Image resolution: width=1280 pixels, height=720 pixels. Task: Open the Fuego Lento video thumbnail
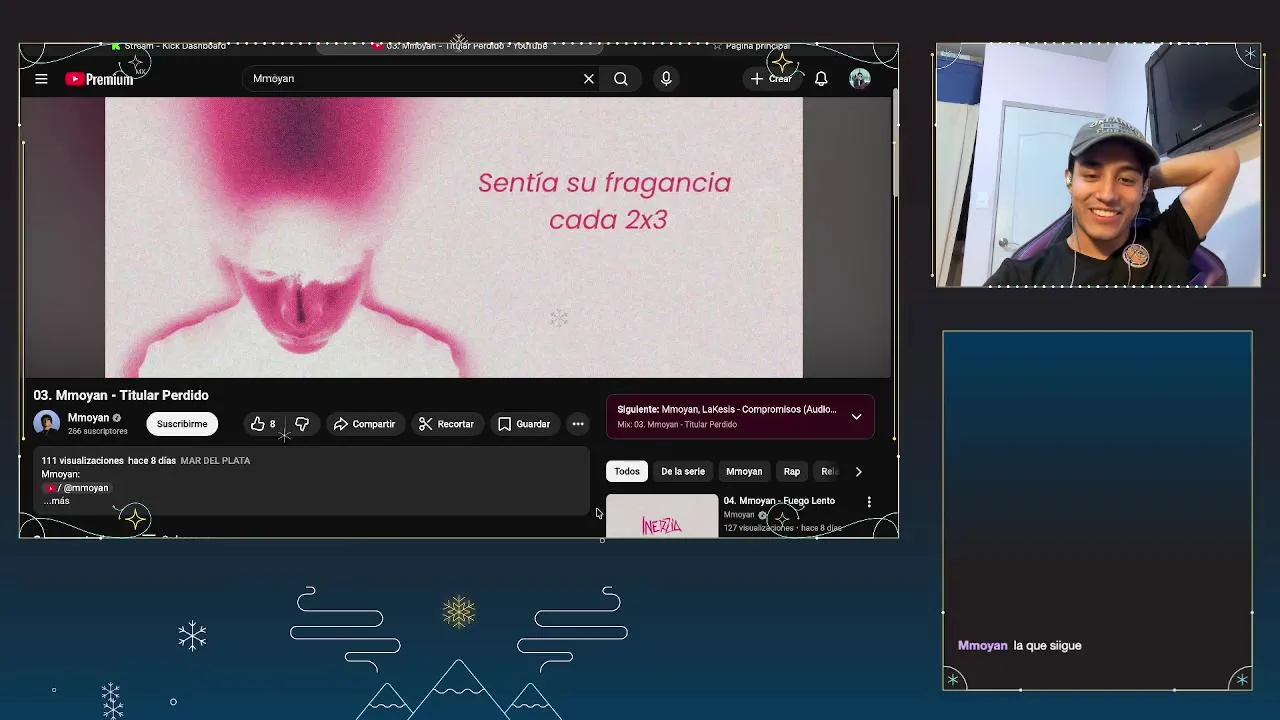[662, 516]
